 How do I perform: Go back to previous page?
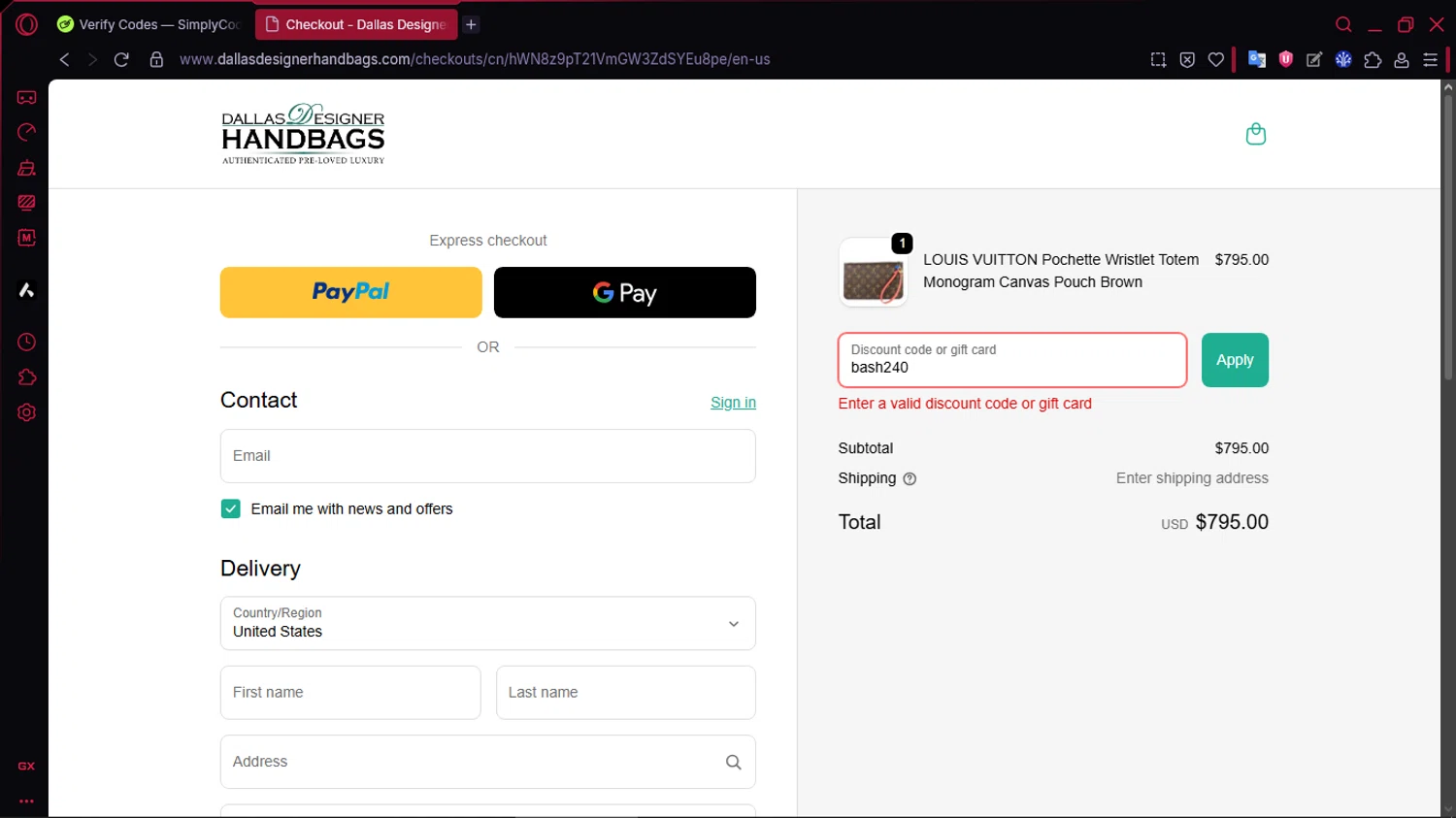click(x=64, y=59)
